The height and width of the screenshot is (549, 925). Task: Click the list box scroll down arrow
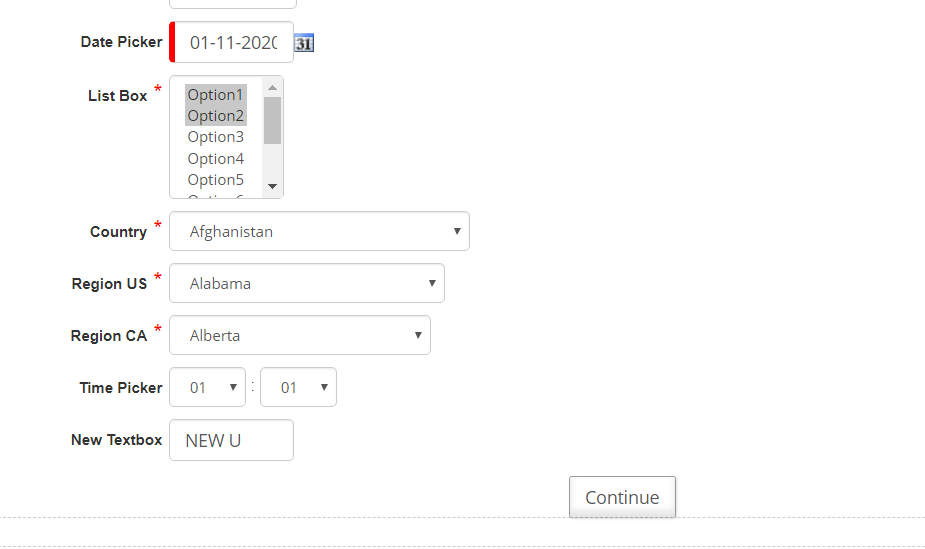click(x=272, y=186)
